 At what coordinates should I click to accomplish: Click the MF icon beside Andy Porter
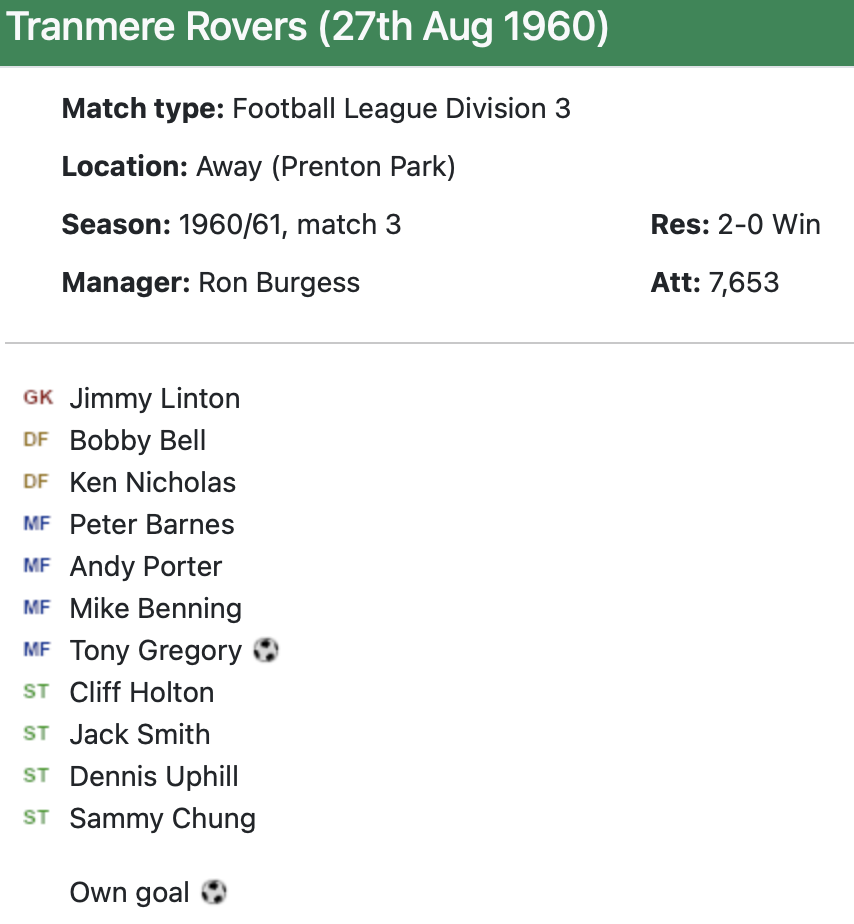click(x=36, y=566)
